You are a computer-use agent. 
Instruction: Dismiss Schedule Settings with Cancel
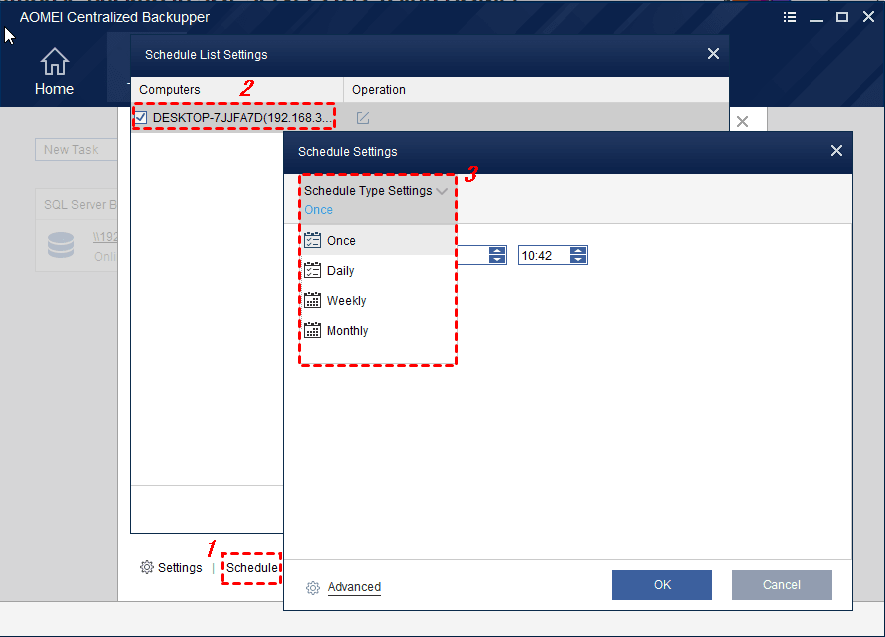[781, 585]
